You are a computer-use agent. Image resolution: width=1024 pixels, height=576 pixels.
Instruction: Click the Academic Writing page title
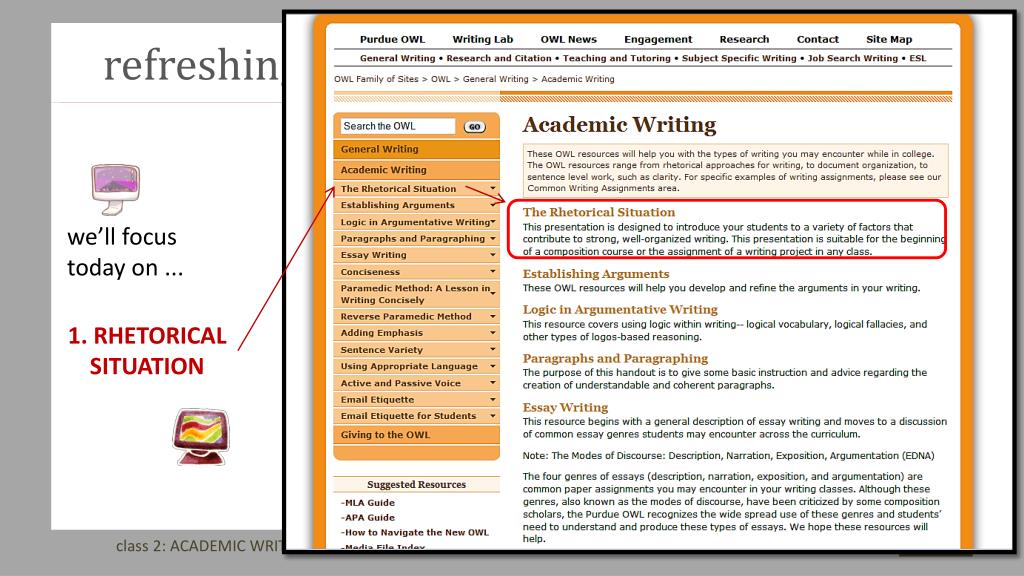(x=619, y=125)
